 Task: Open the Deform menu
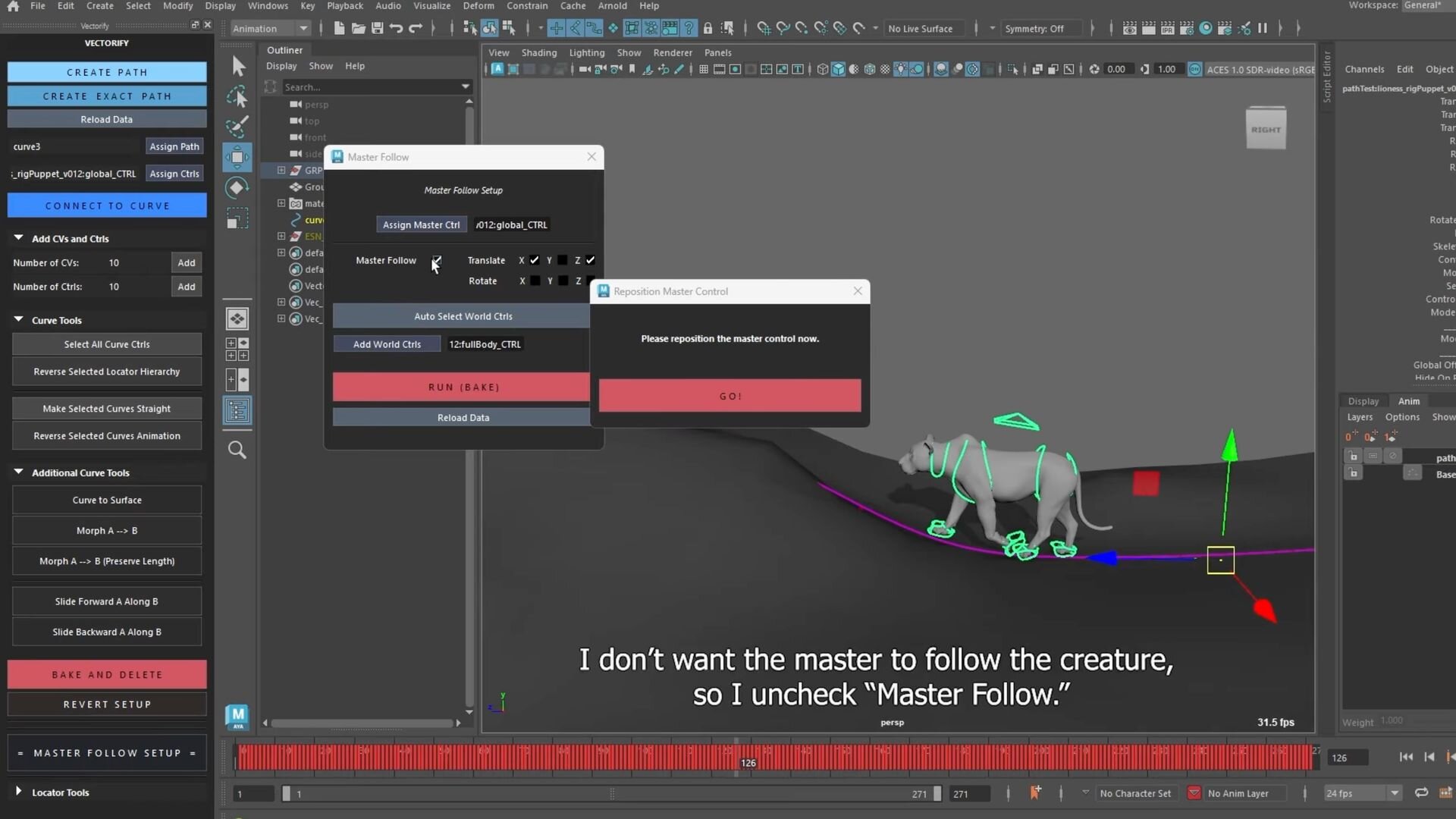coord(478,5)
